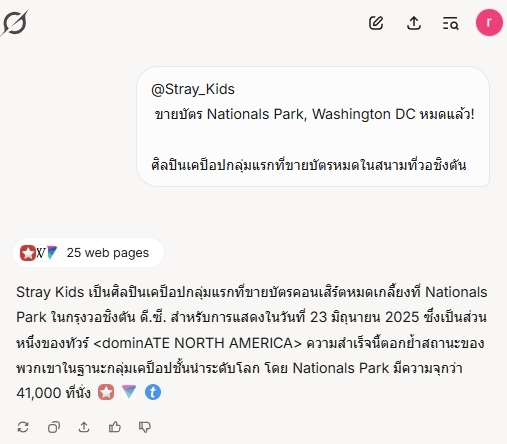The width and height of the screenshot is (507, 444).
Task: Click the '@Stray_Kids' text in the user message
Action: click(x=193, y=89)
